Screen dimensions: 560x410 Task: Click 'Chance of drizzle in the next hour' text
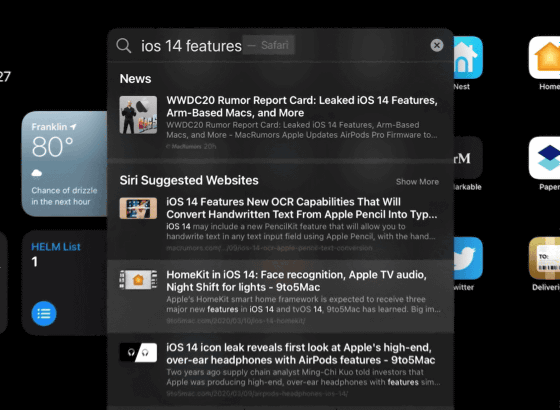[64, 196]
